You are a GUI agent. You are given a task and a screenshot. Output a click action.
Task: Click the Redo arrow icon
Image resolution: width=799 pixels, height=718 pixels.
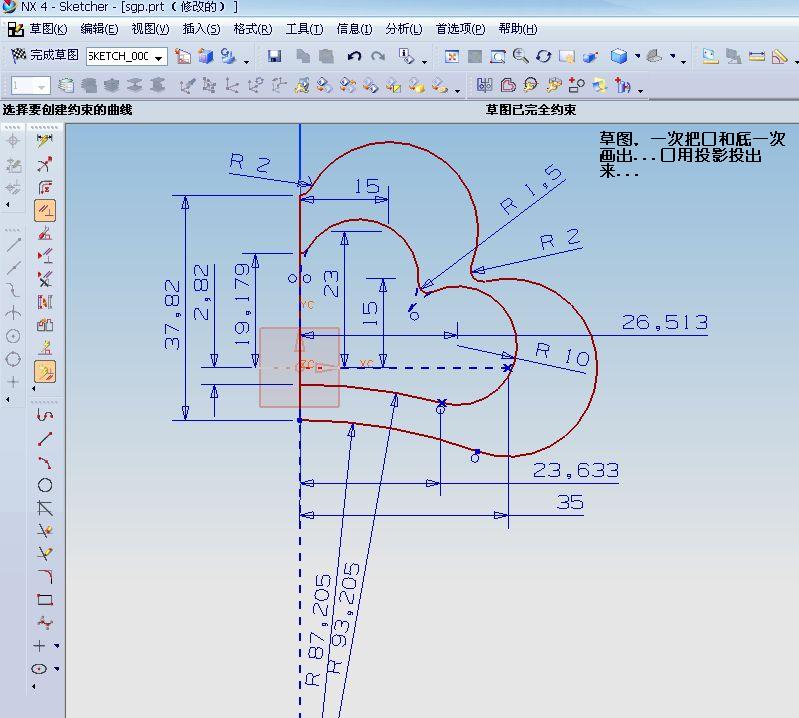(378, 56)
